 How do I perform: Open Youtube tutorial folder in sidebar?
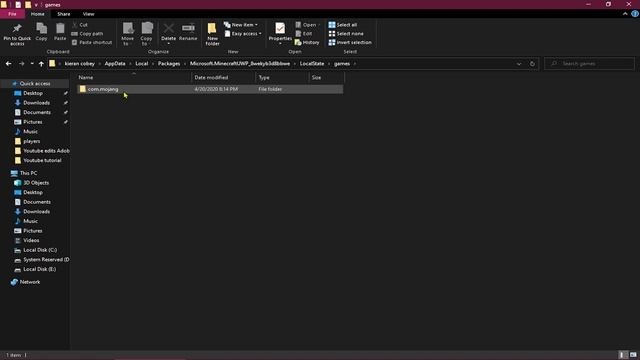click(x=42, y=160)
